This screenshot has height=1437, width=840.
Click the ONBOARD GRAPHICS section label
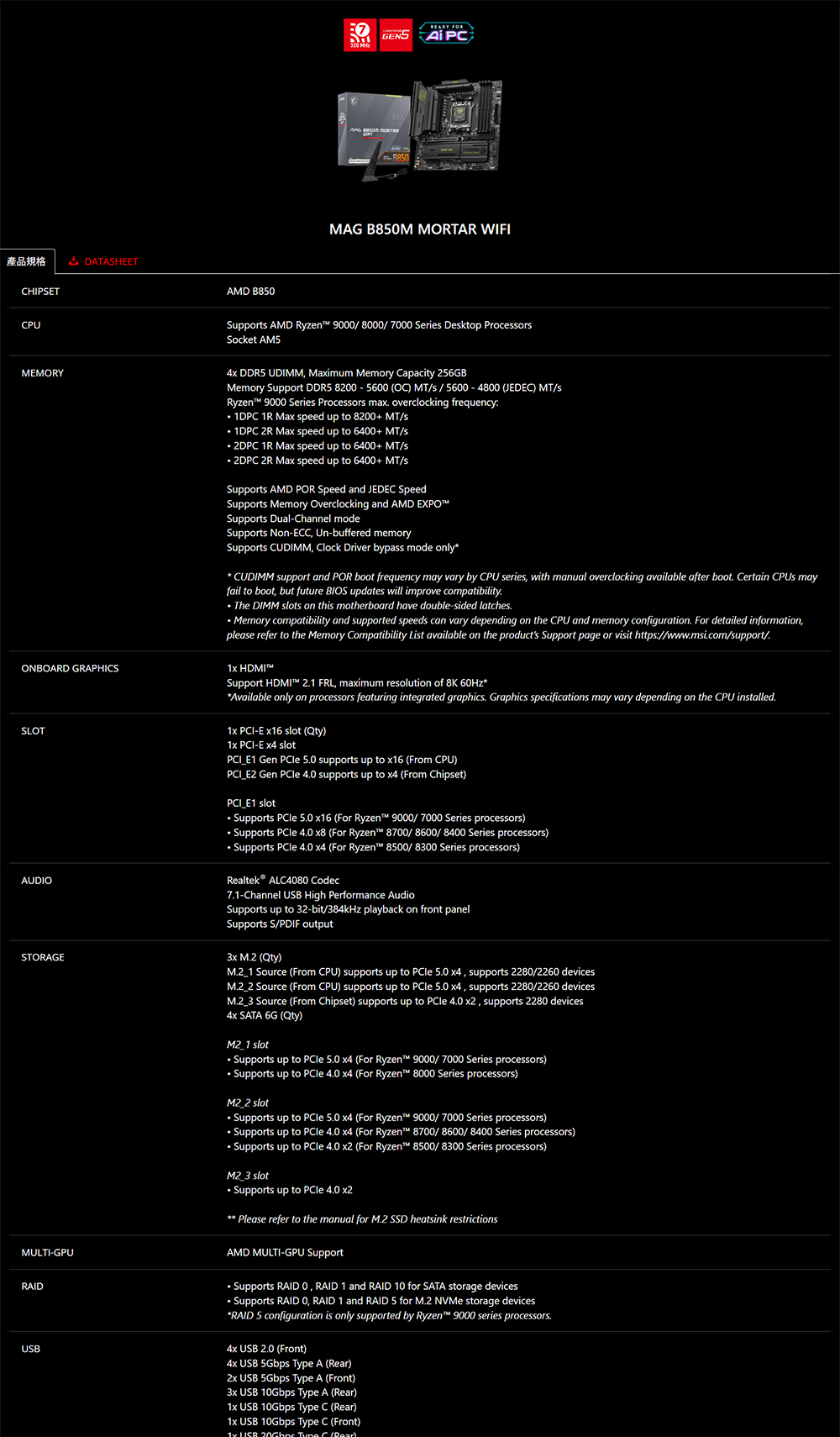pyautogui.click(x=70, y=669)
